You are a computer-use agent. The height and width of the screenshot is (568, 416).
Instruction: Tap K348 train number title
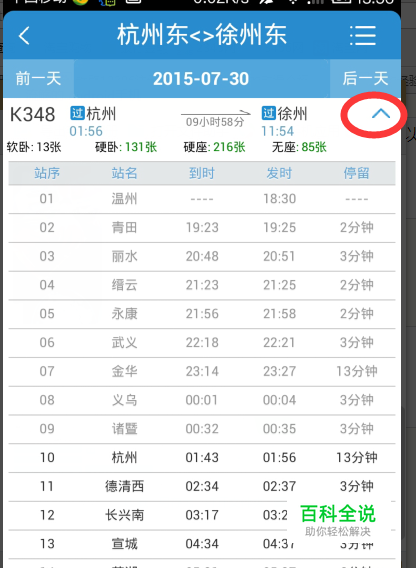(33, 115)
